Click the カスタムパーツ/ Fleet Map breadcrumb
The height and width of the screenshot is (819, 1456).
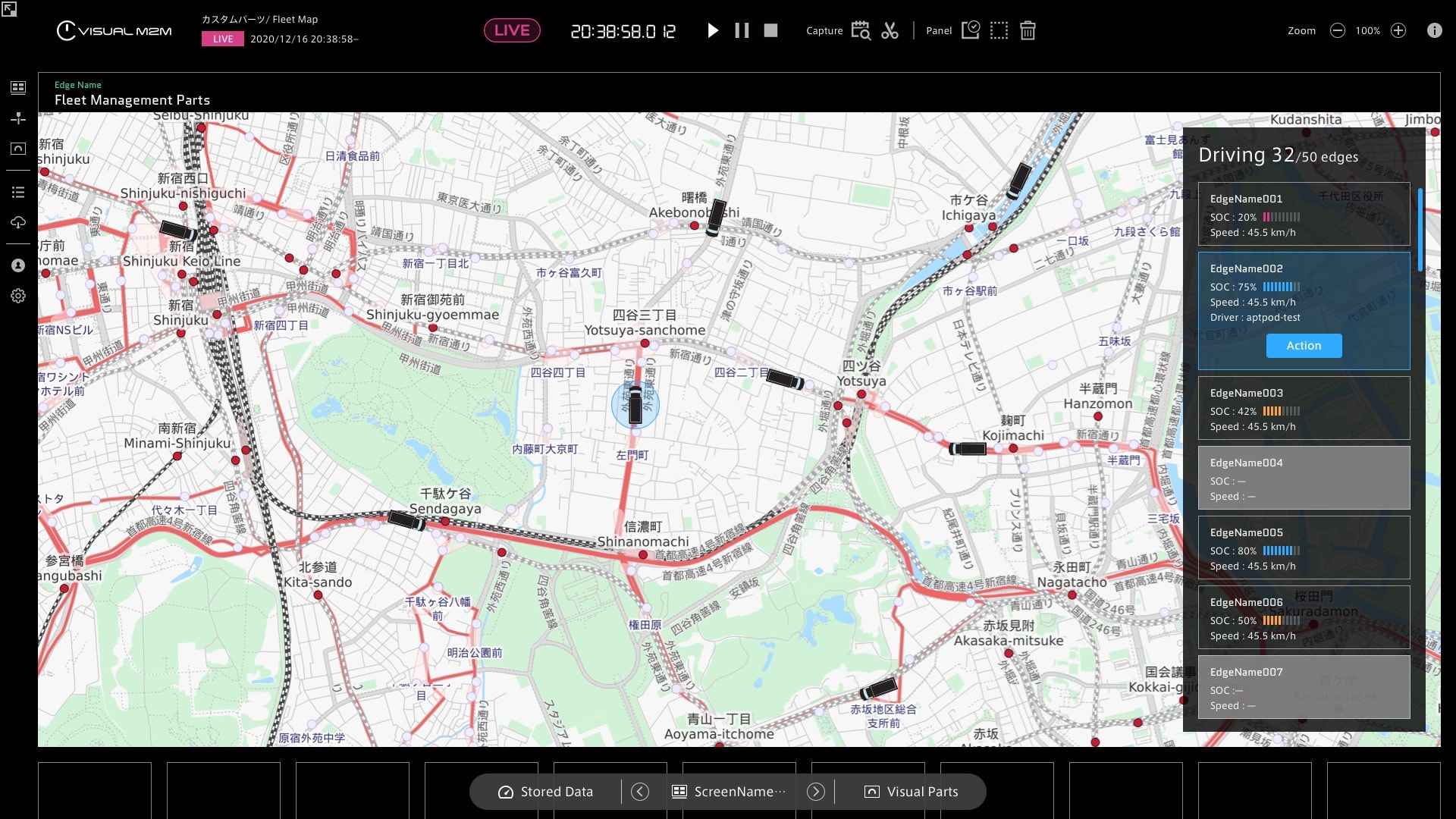click(259, 20)
